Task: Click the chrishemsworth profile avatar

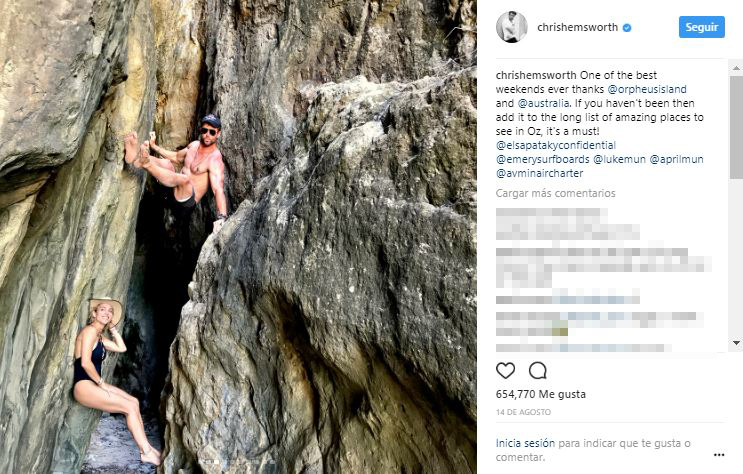Action: click(x=513, y=27)
